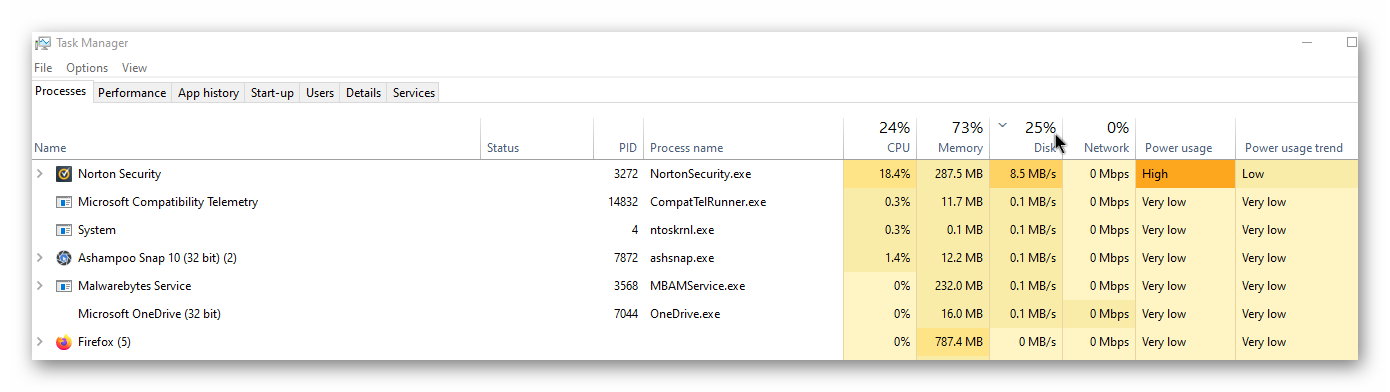Expand the Malwarebytes Service process group
The height and width of the screenshot is (392, 1390).
coord(40,286)
